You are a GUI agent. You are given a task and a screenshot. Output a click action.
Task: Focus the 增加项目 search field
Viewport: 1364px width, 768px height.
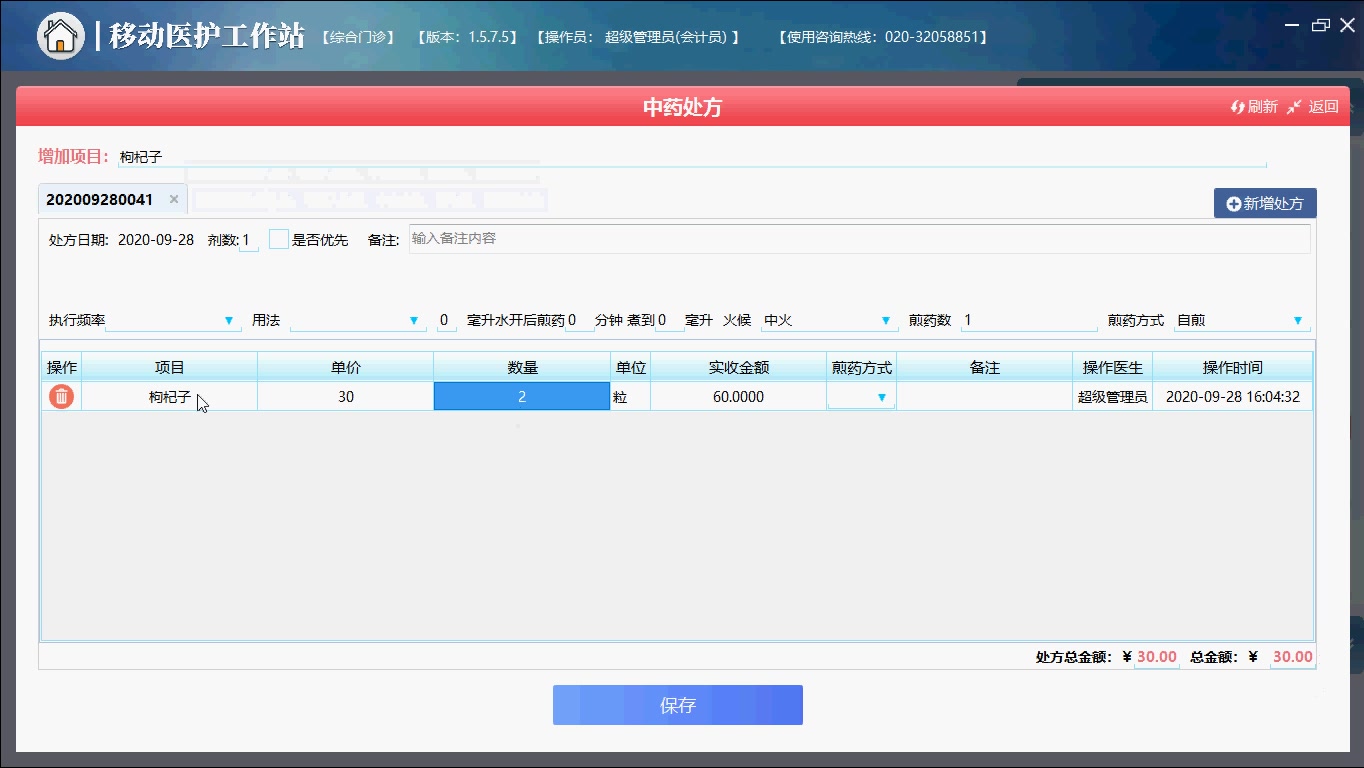point(692,157)
